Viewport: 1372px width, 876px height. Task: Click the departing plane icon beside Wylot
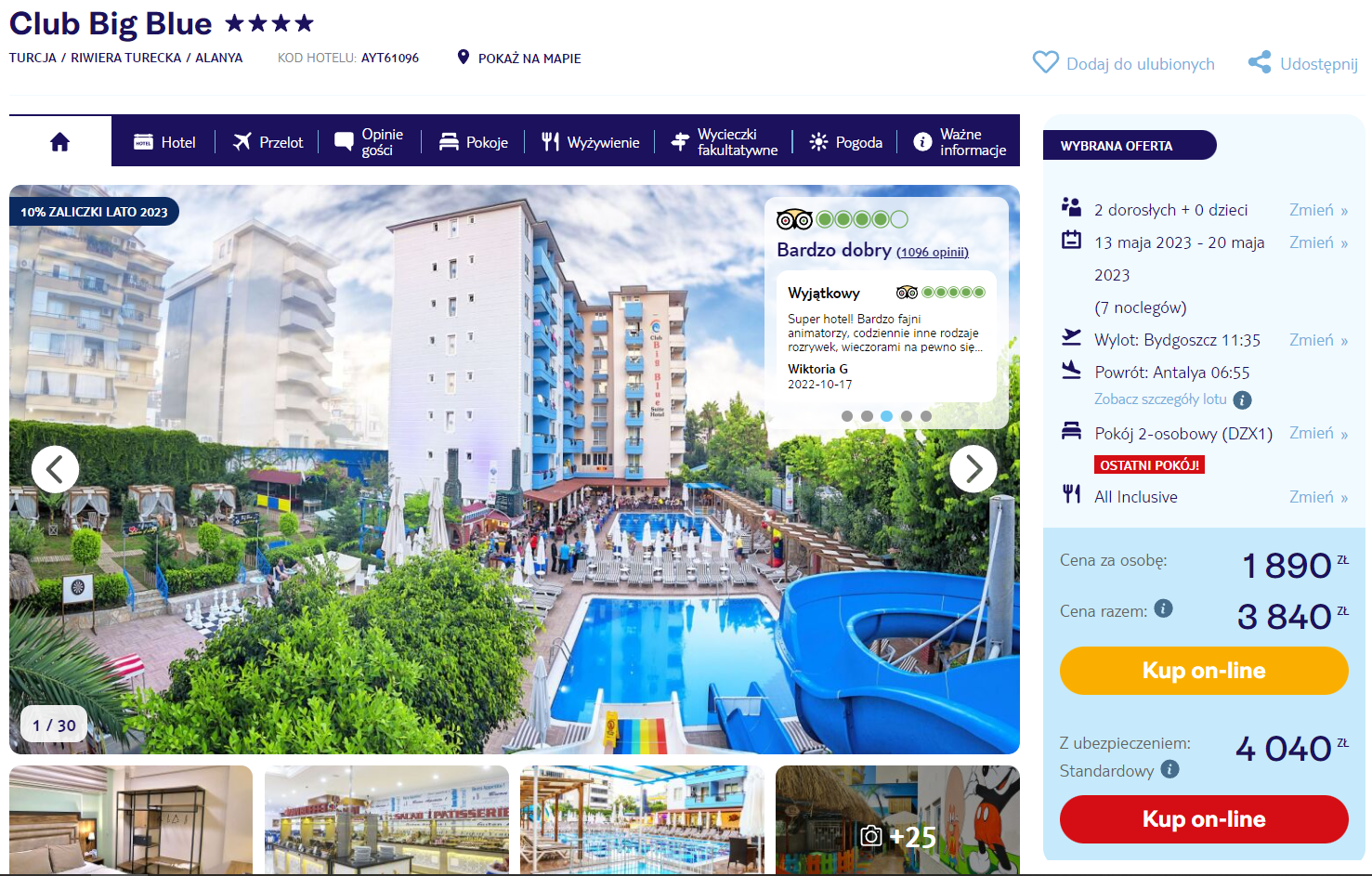(x=1072, y=337)
